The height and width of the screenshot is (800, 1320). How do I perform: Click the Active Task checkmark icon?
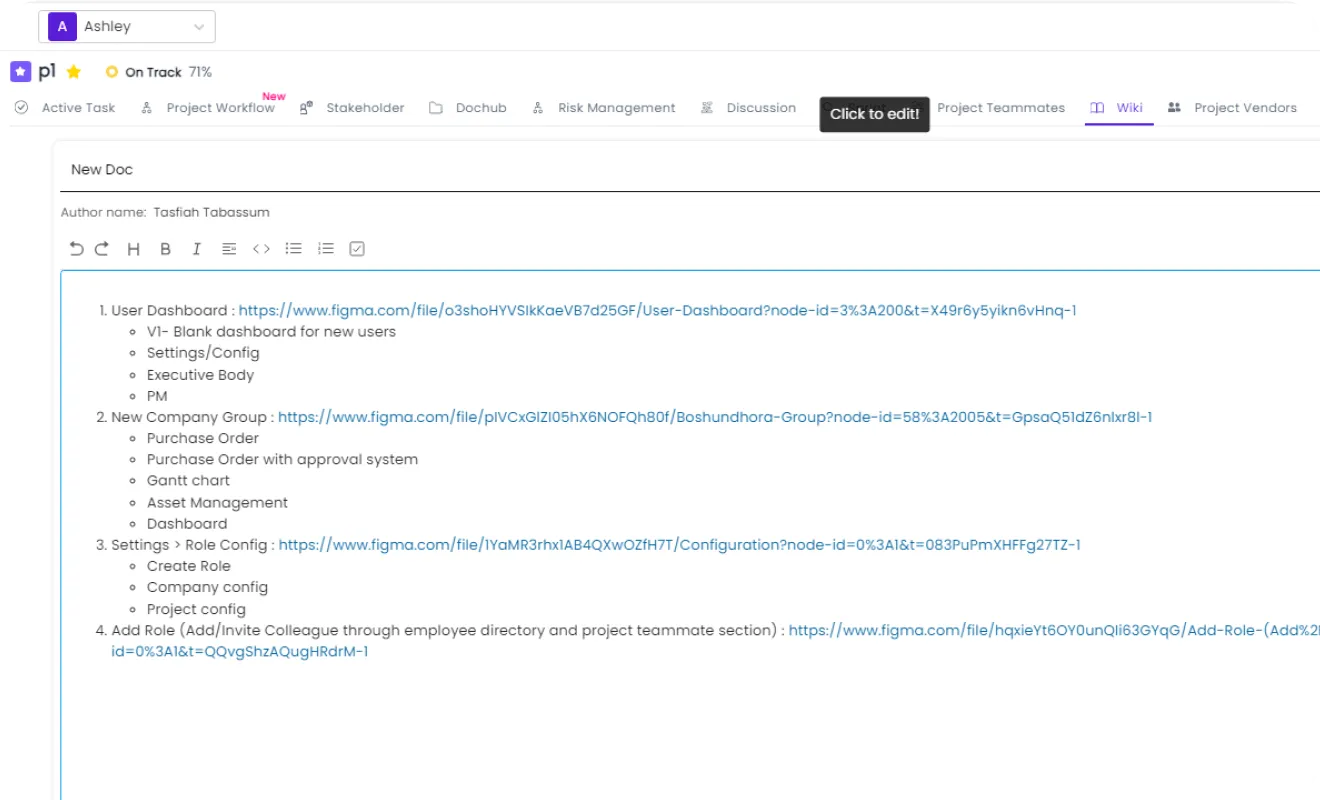22,108
